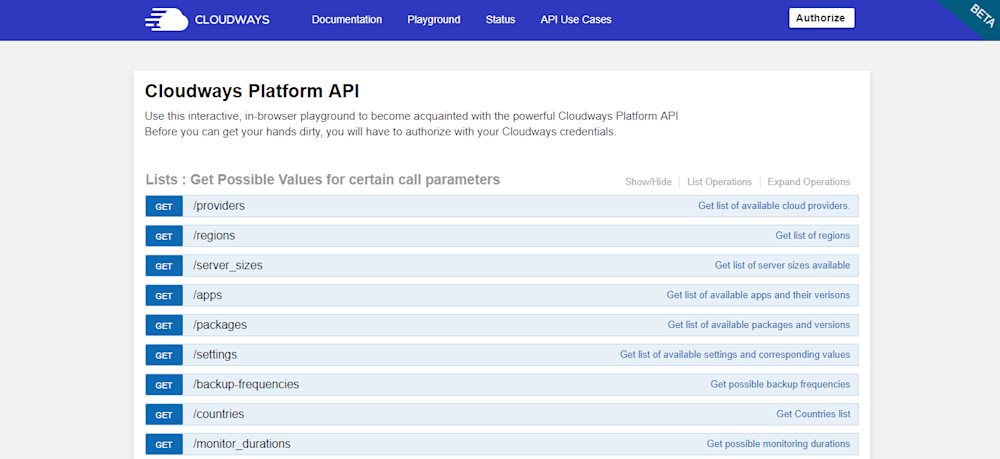Viewport: 1000px width, 459px height.
Task: Expand the /providers endpoint path
Action: [219, 206]
